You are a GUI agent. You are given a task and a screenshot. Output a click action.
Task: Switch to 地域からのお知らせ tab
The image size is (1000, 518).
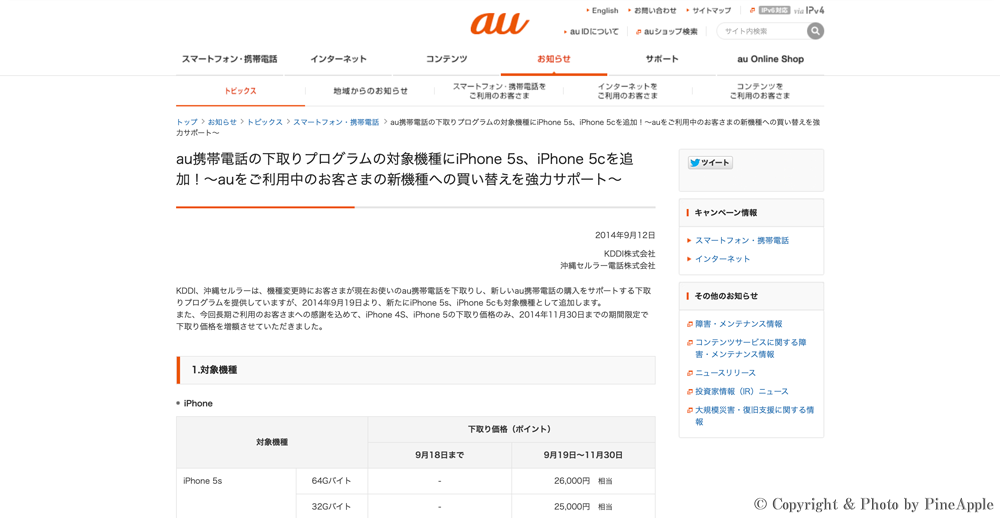pyautogui.click(x=370, y=91)
